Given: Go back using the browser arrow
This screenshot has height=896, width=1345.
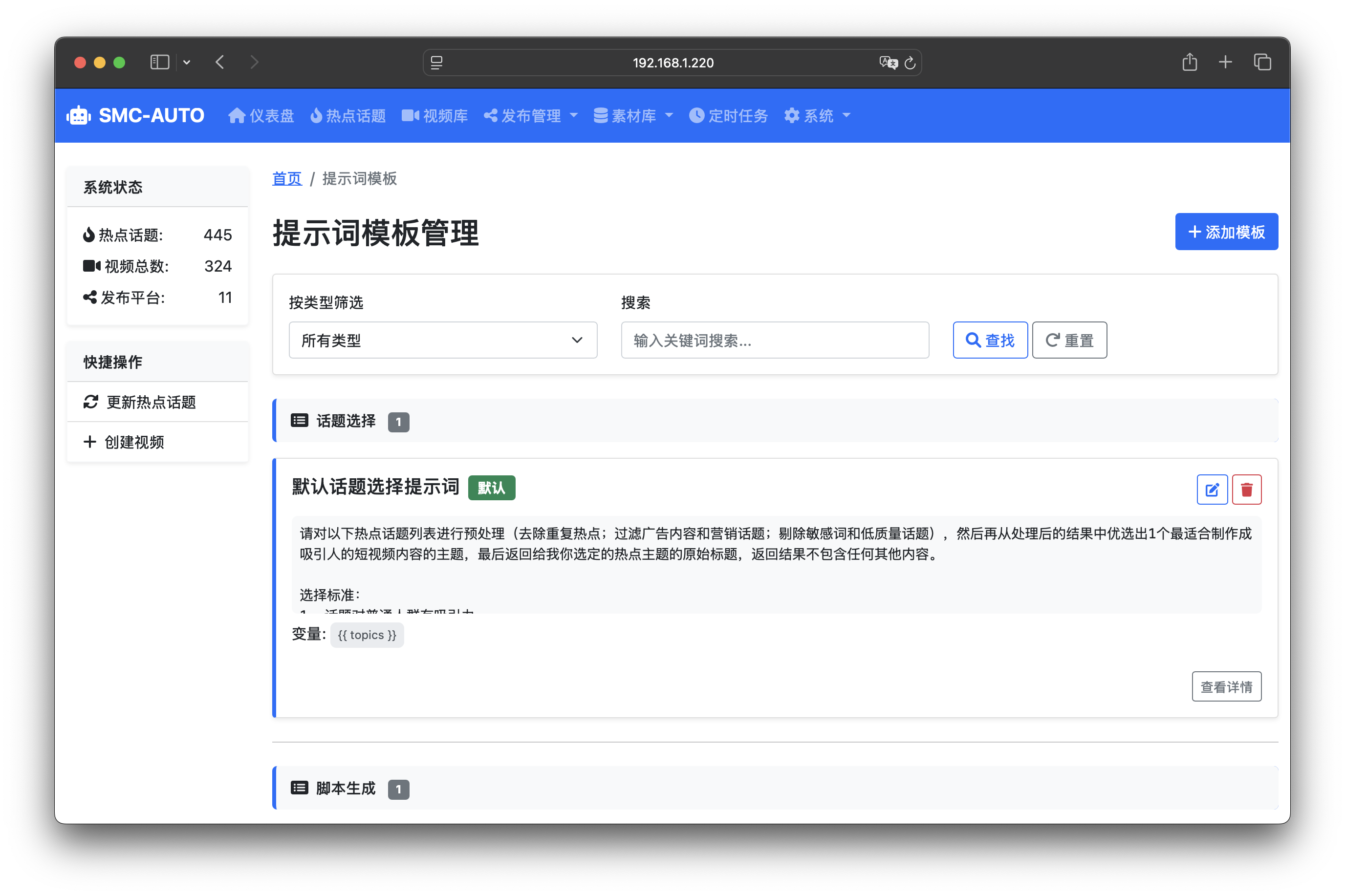Looking at the screenshot, I should pyautogui.click(x=220, y=62).
